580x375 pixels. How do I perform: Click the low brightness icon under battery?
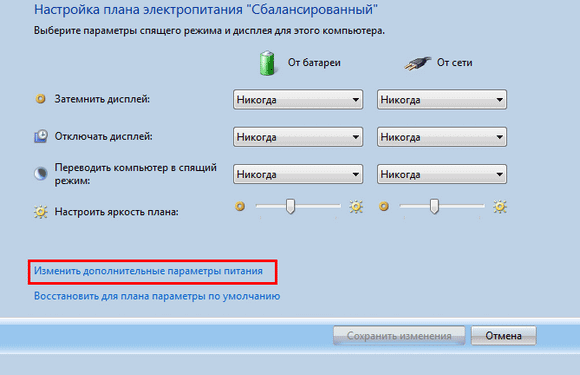pos(240,206)
